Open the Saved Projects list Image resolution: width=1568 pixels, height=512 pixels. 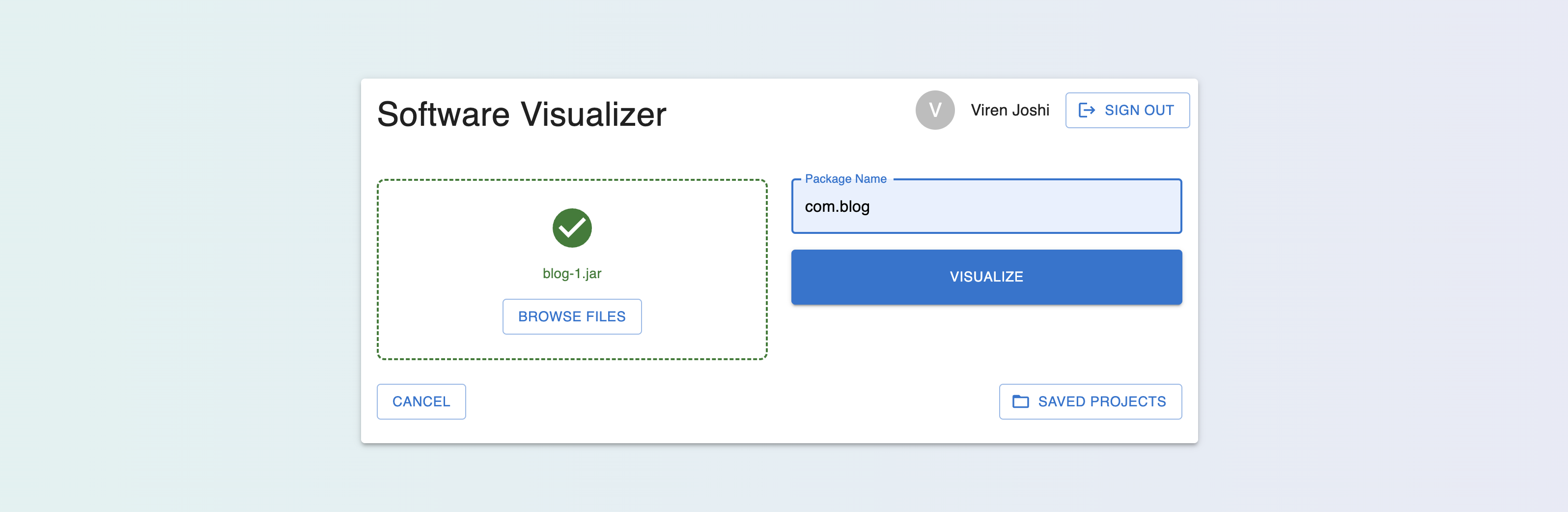coord(1090,402)
